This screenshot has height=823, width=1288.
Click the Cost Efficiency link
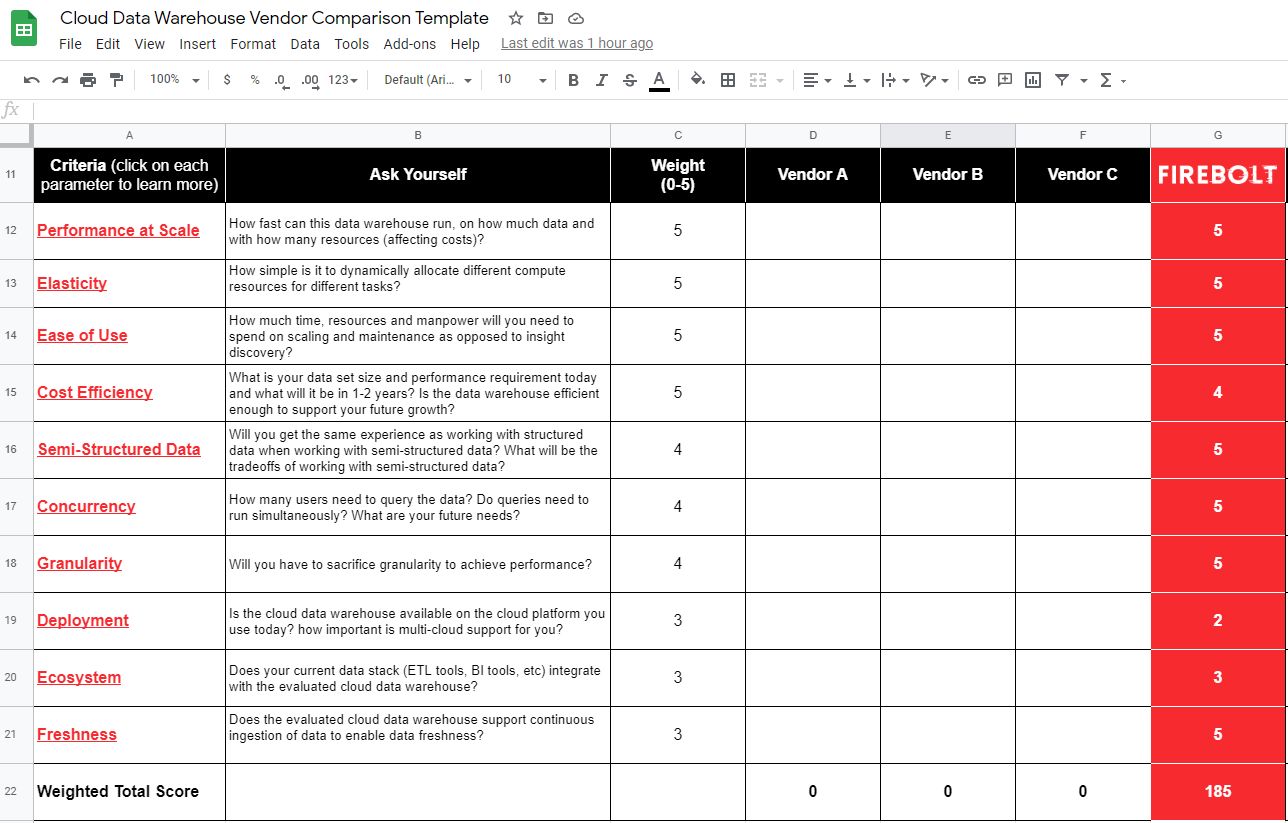point(94,393)
